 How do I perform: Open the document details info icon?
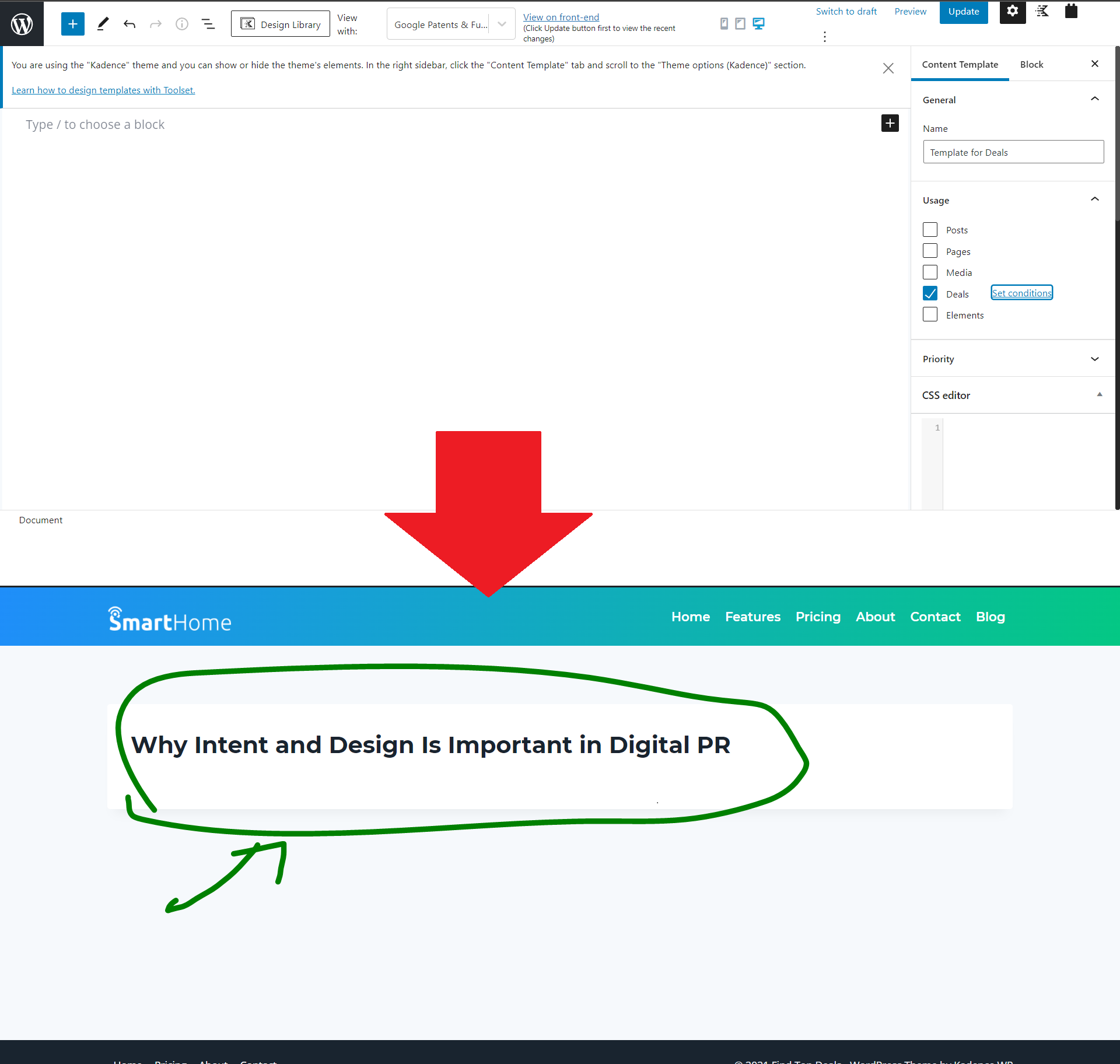pyautogui.click(x=182, y=24)
